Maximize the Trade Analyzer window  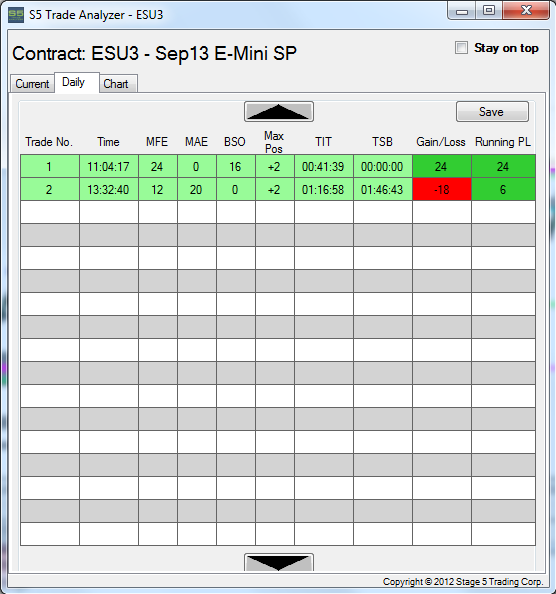pos(489,11)
